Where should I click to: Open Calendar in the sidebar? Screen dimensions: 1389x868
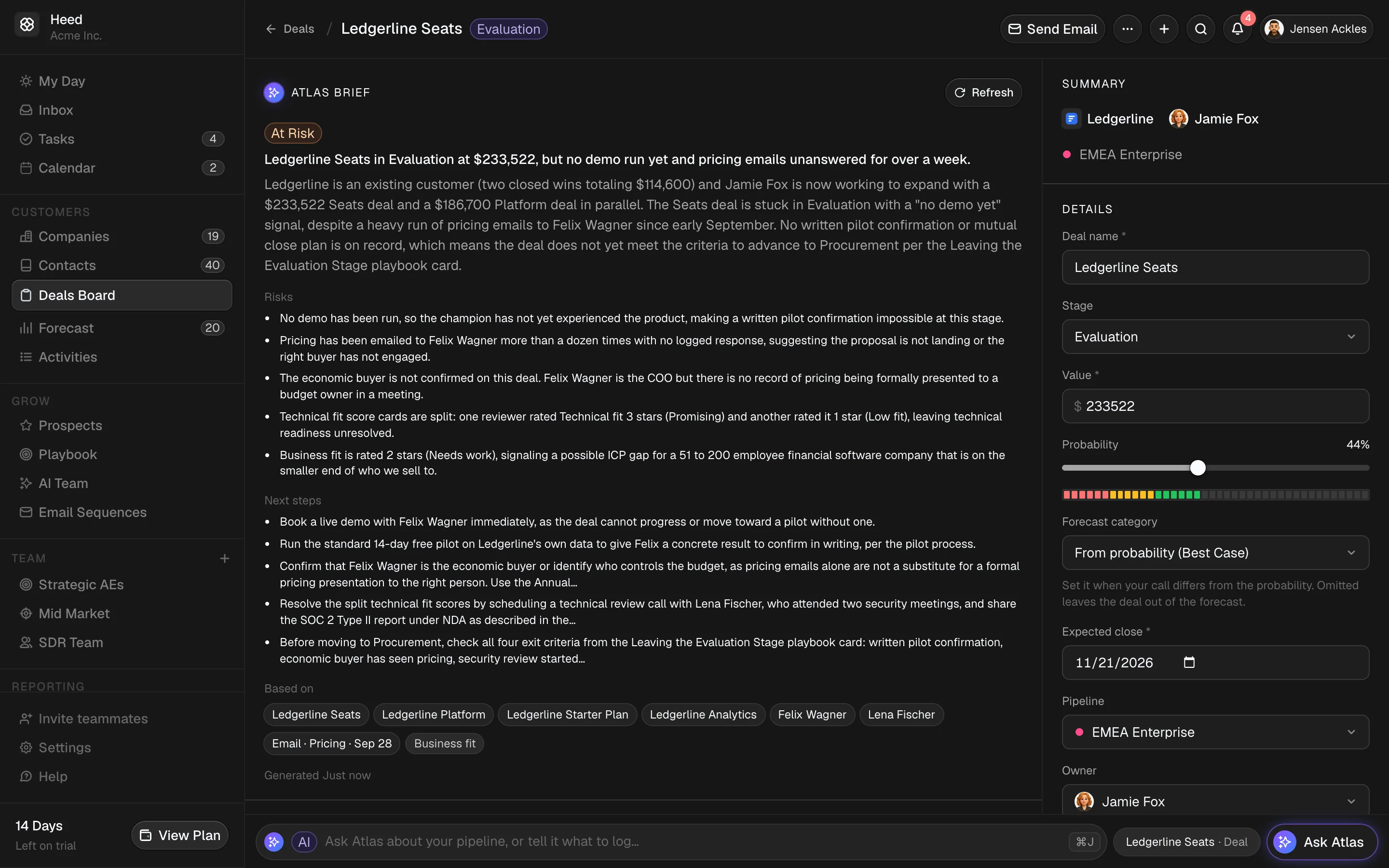point(122,168)
